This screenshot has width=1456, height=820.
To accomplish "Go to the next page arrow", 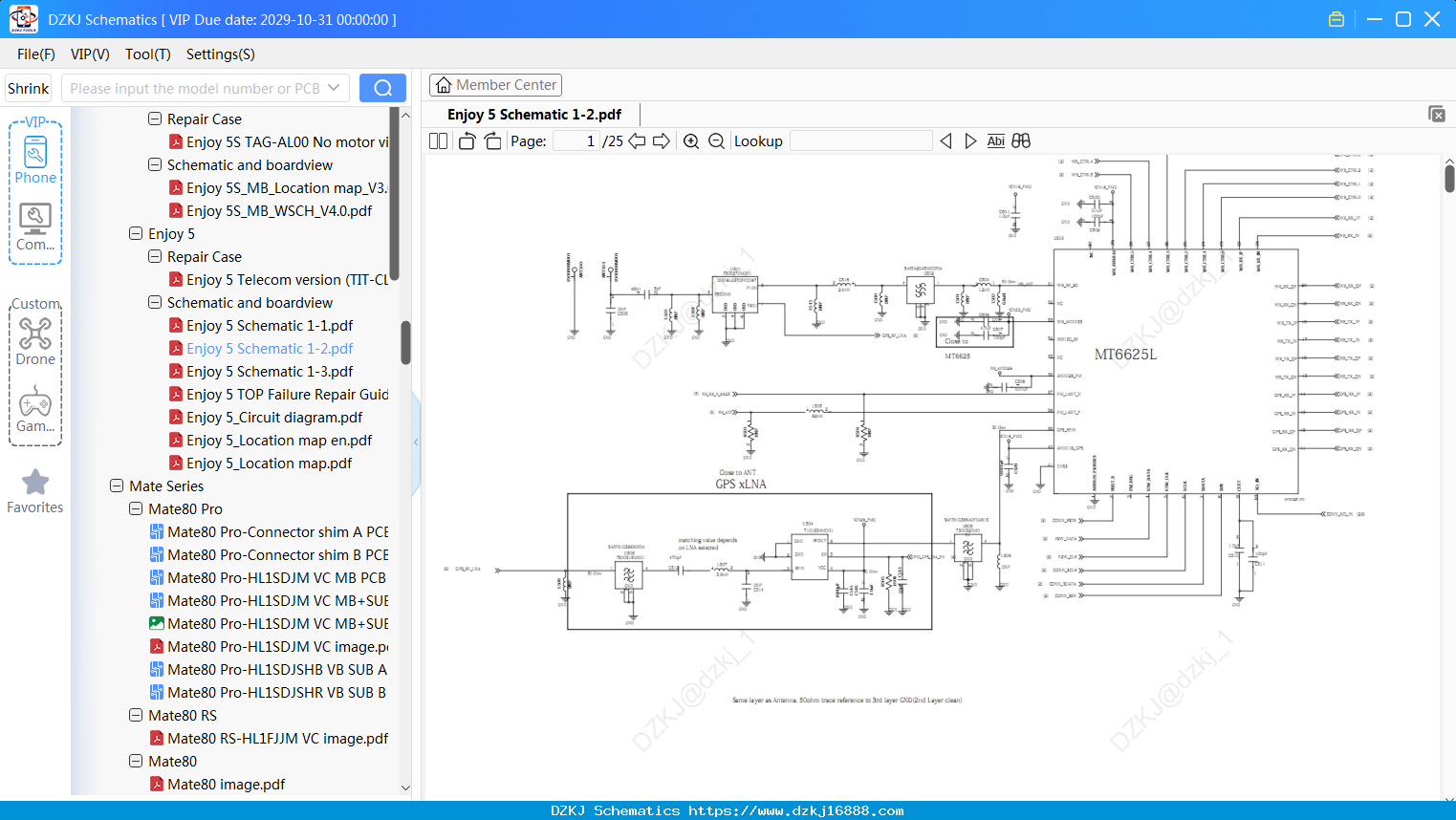I will (x=662, y=141).
